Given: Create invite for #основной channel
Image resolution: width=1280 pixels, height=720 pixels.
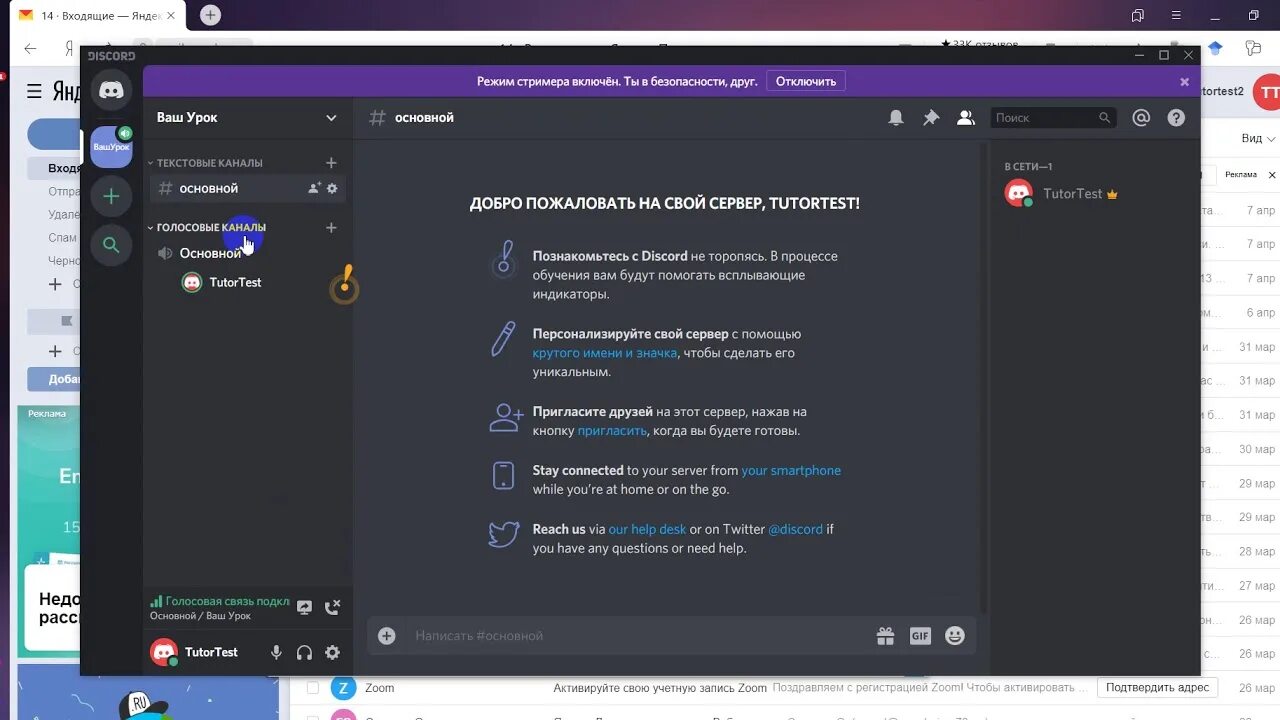Looking at the screenshot, I should pyautogui.click(x=314, y=188).
